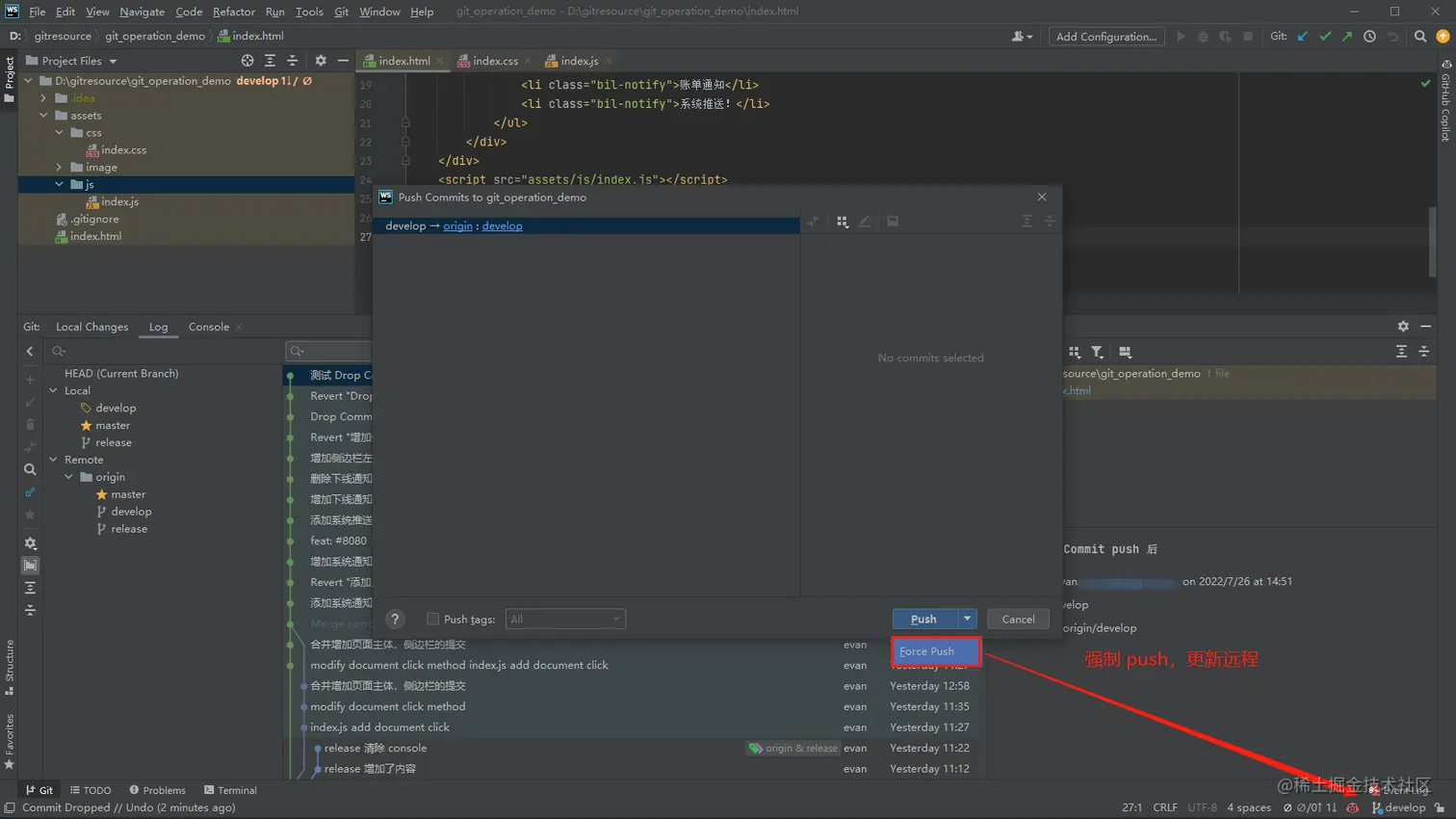Image resolution: width=1456 pixels, height=819 pixels.
Task: Collapse the origin remote folder
Action: pyautogui.click(x=69, y=478)
